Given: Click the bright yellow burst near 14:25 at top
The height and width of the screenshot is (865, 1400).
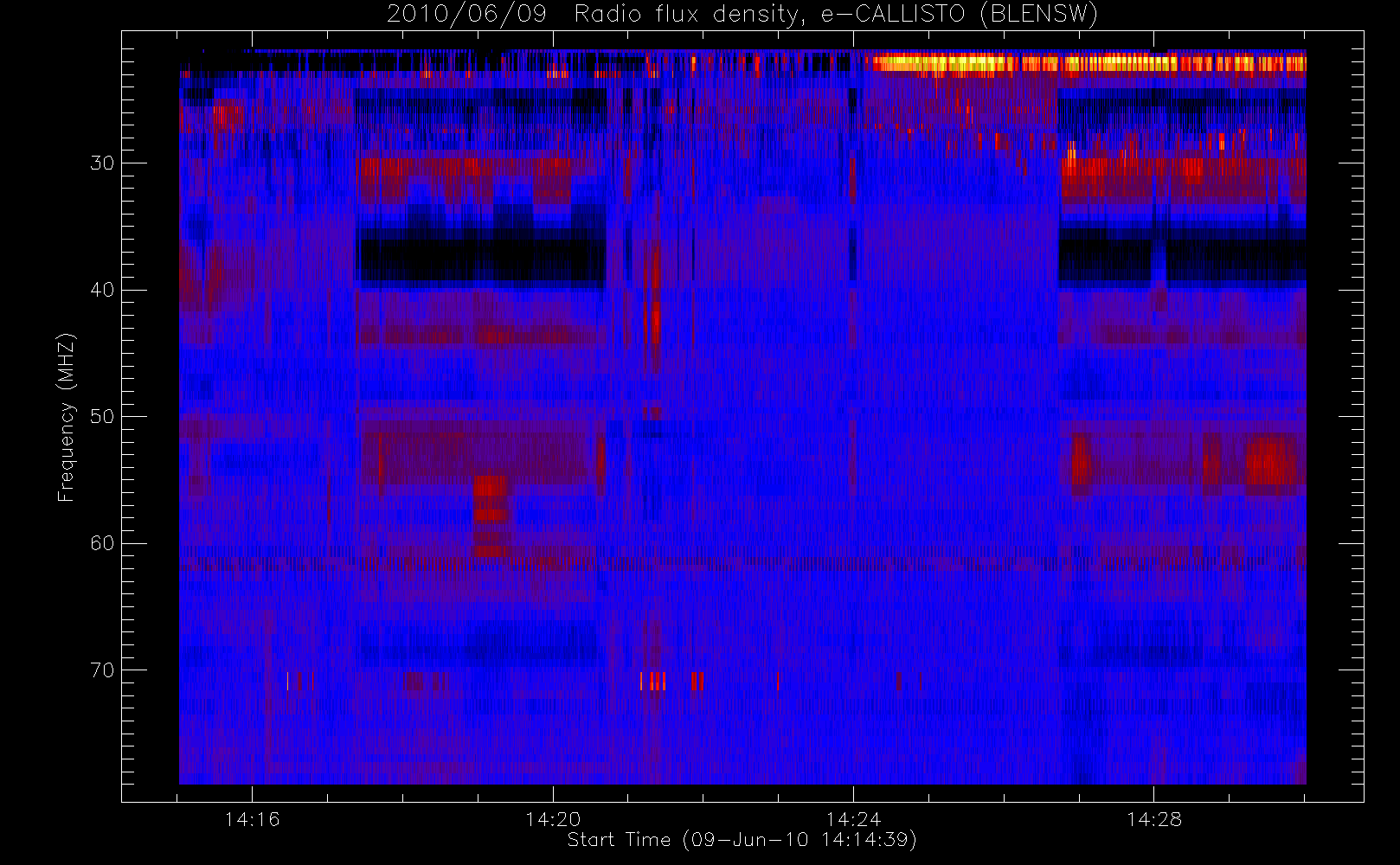Looking at the screenshot, I should 939,63.
